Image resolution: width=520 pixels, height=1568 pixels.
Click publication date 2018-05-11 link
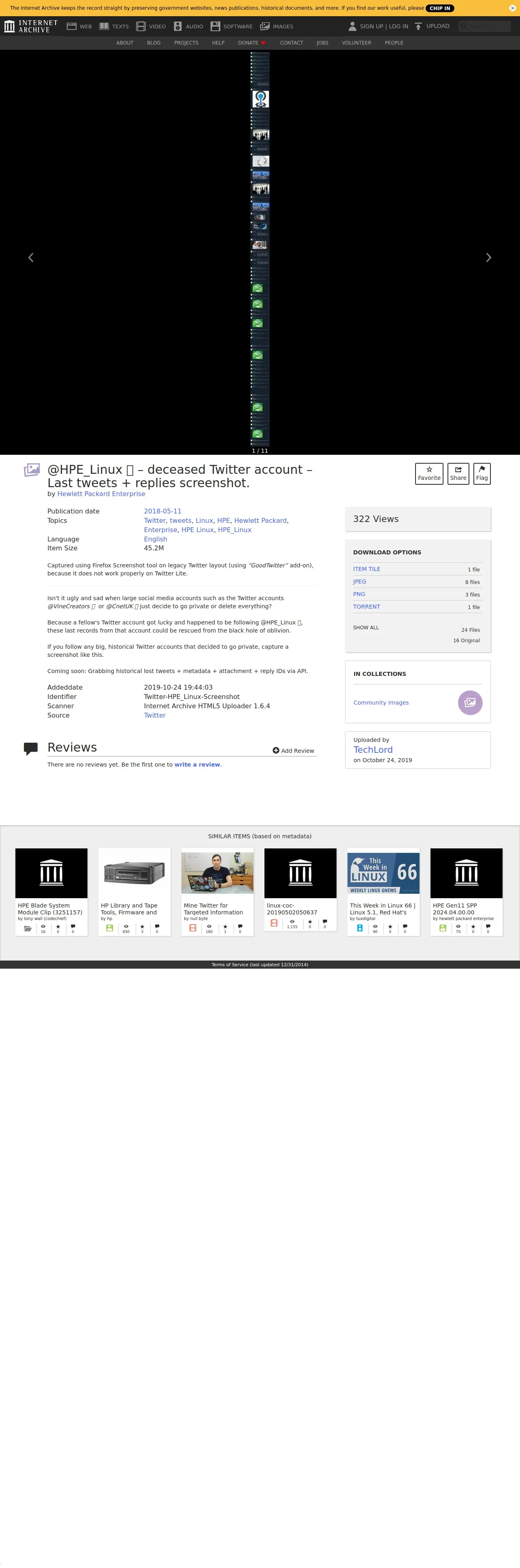(162, 511)
